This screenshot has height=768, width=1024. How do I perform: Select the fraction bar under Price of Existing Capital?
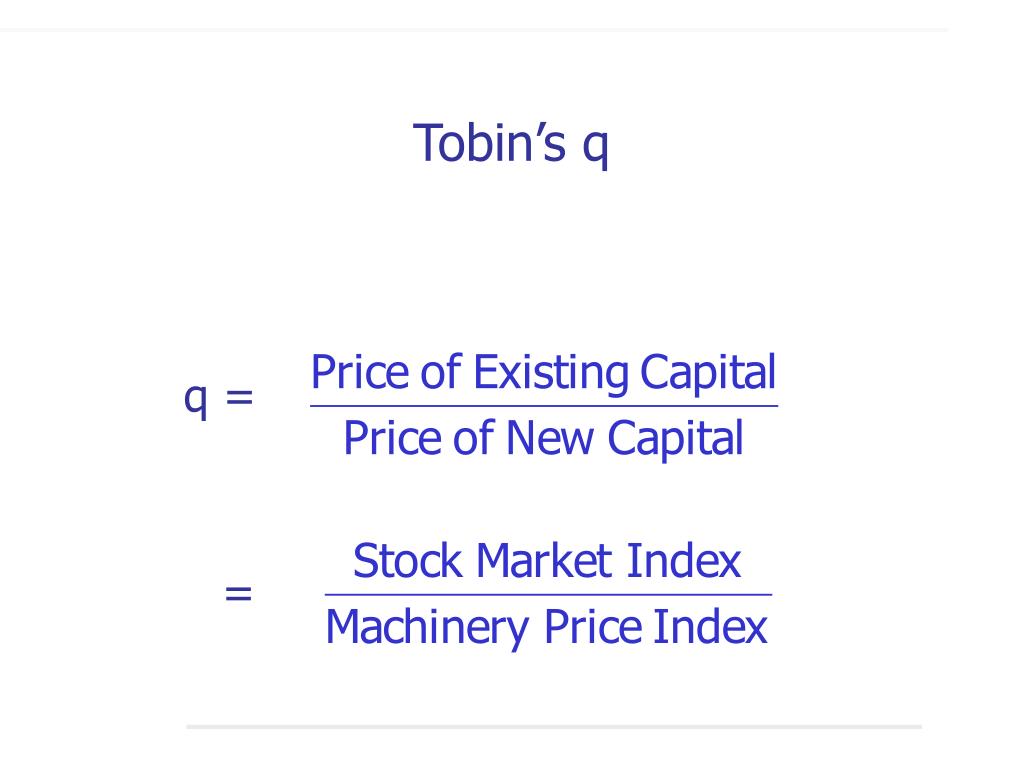click(x=544, y=406)
